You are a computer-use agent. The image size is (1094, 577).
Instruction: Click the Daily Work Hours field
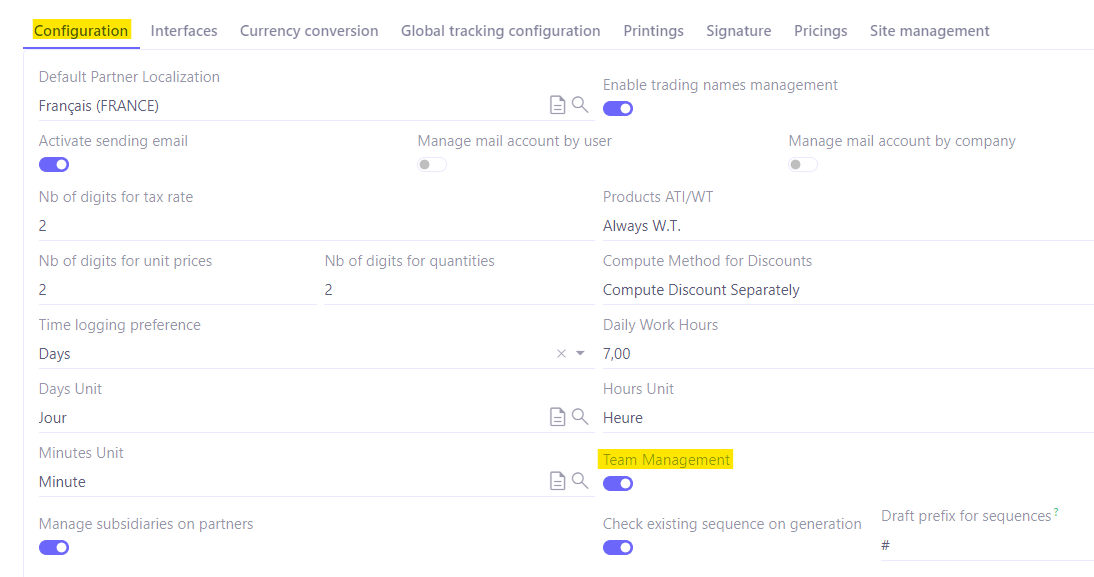[700, 353]
